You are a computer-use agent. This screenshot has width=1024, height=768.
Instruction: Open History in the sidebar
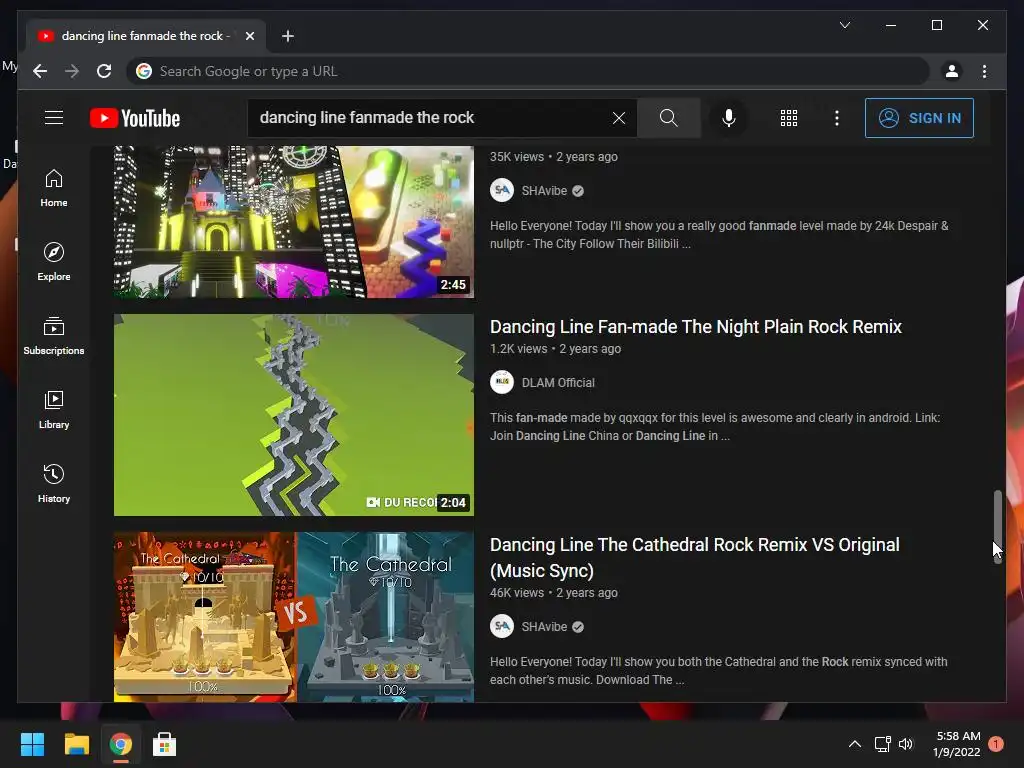[54, 483]
